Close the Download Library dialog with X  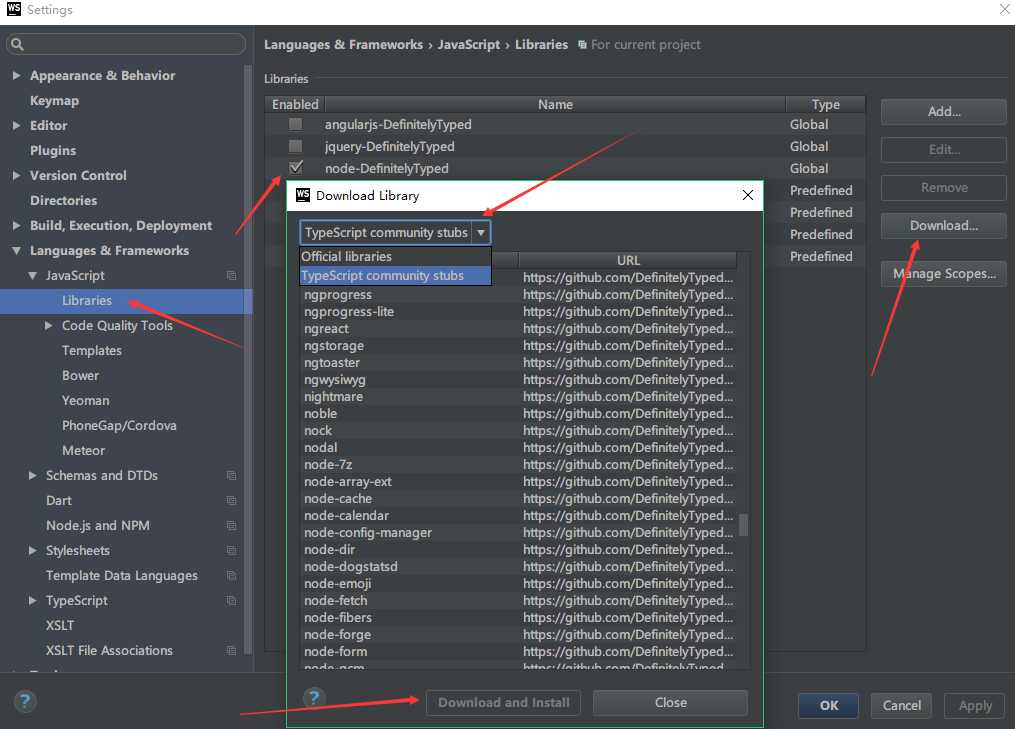point(748,195)
